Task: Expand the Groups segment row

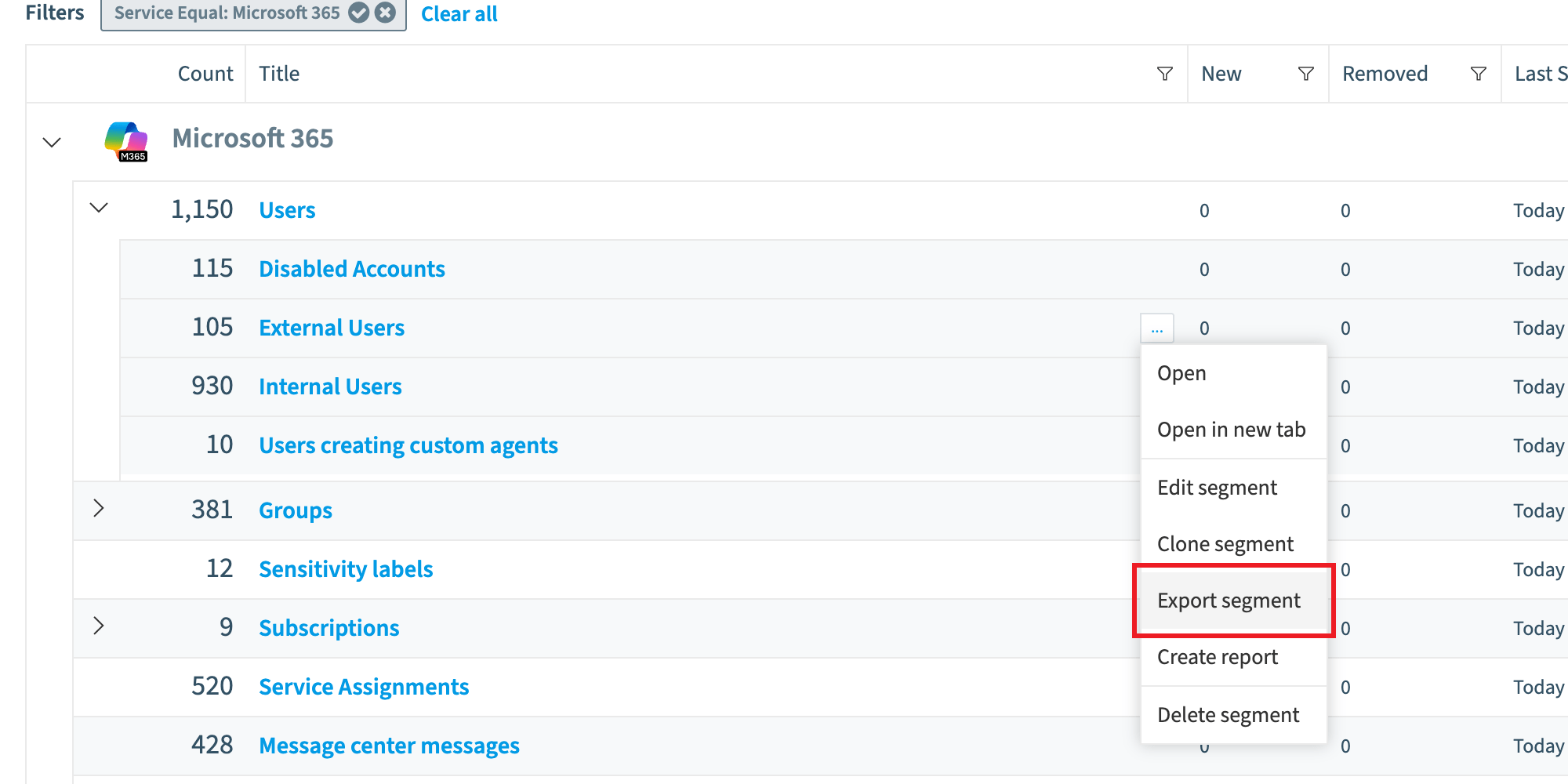Action: 99,508
